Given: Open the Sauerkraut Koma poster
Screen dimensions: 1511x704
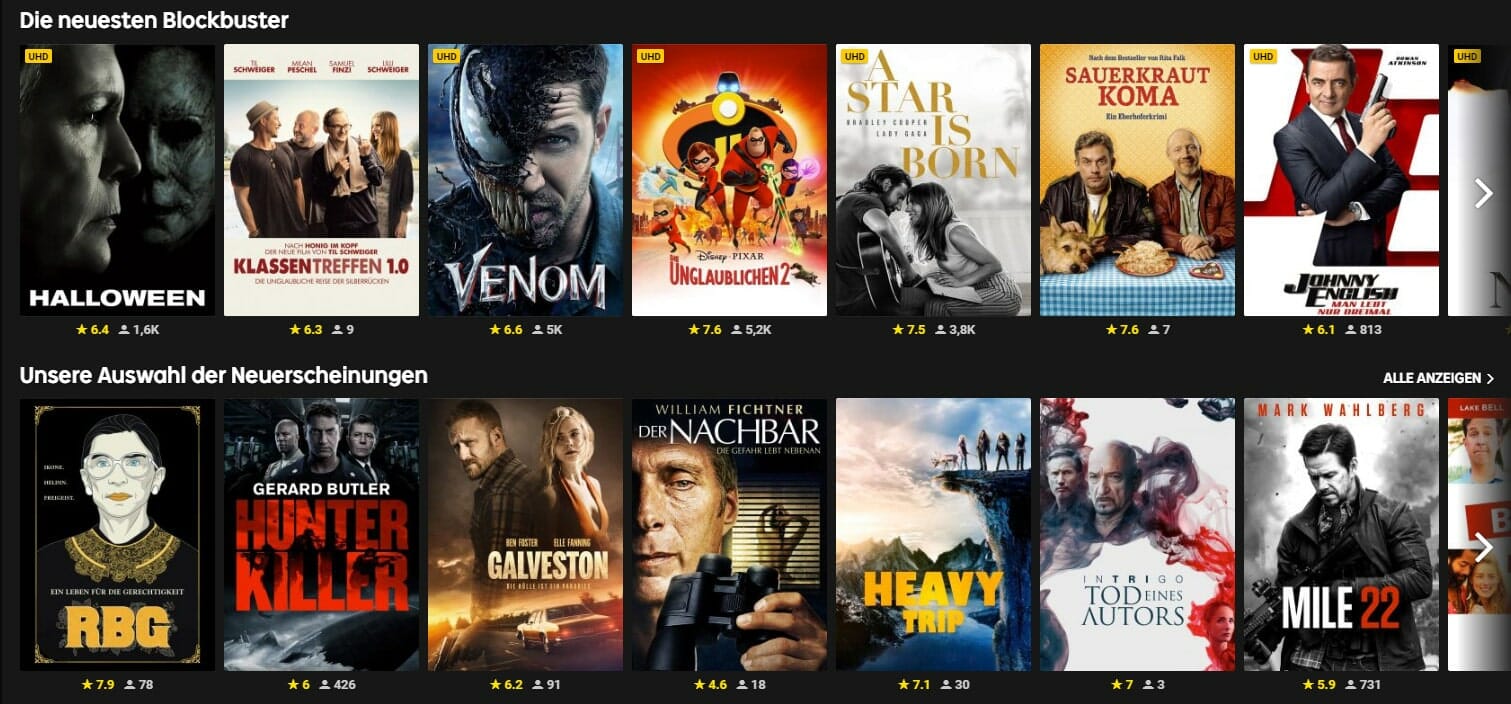Looking at the screenshot, I should (1137, 180).
